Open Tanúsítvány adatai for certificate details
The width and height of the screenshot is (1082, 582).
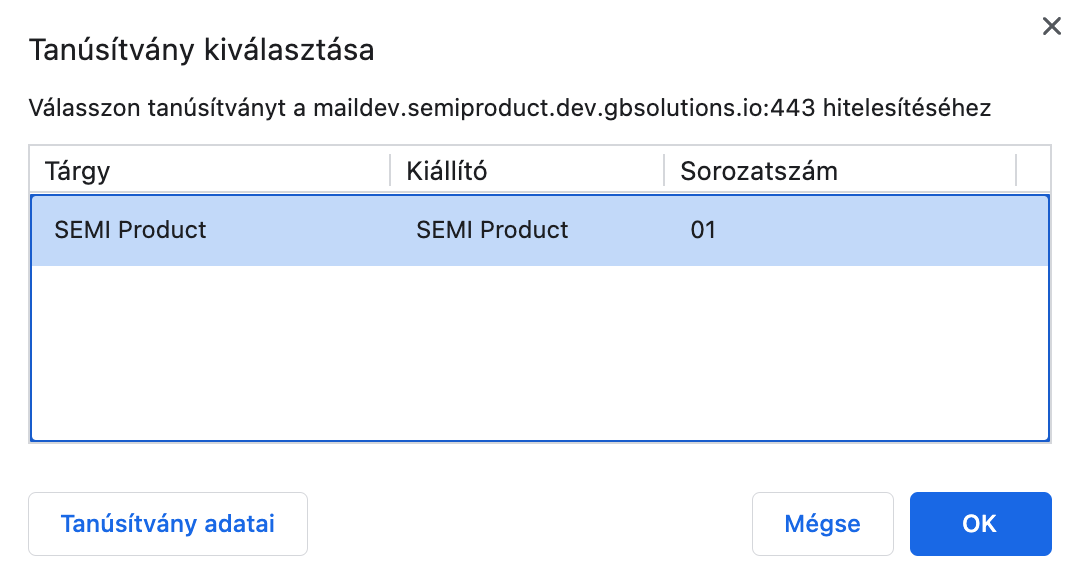(167, 523)
